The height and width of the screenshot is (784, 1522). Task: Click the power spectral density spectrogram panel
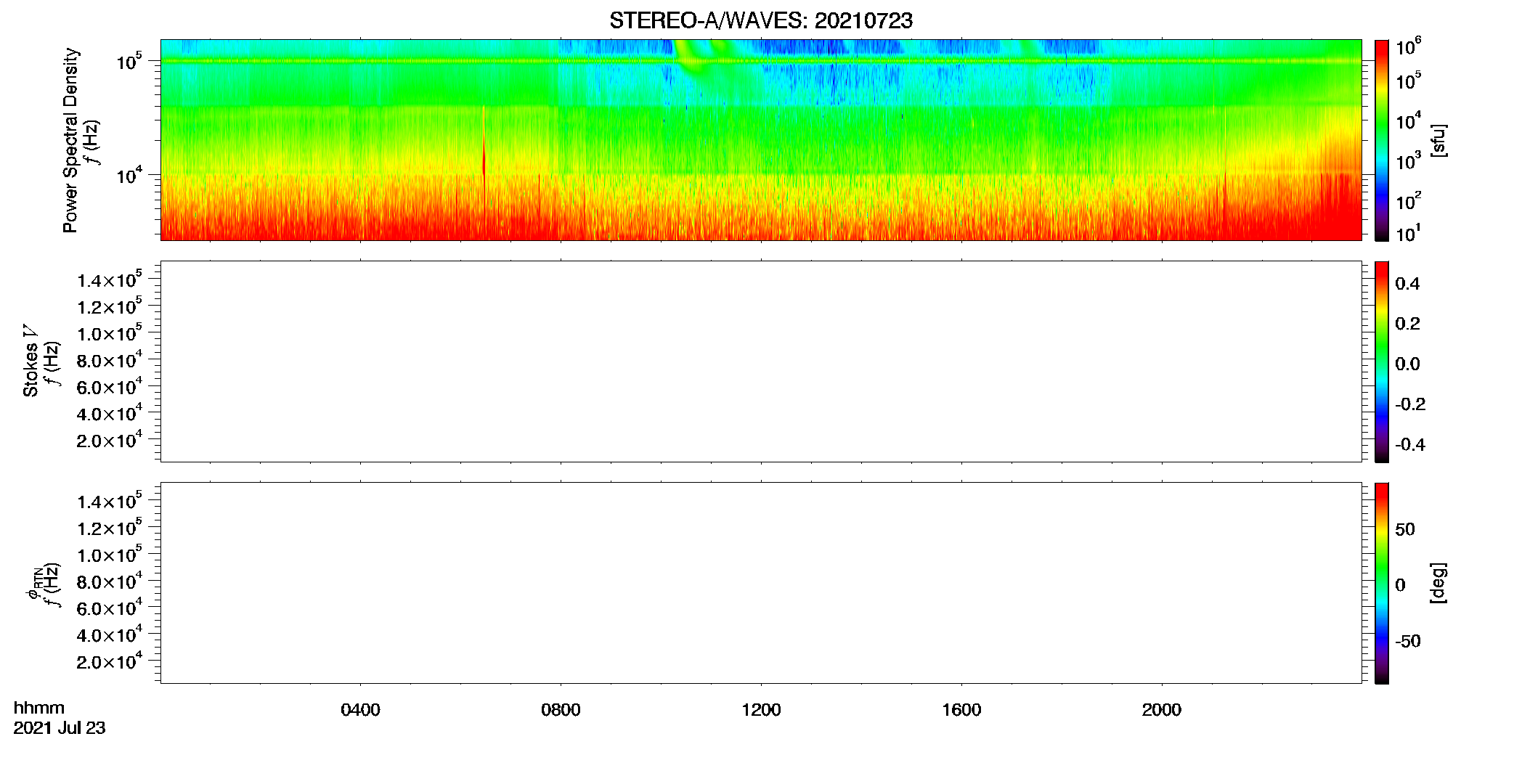point(760,139)
